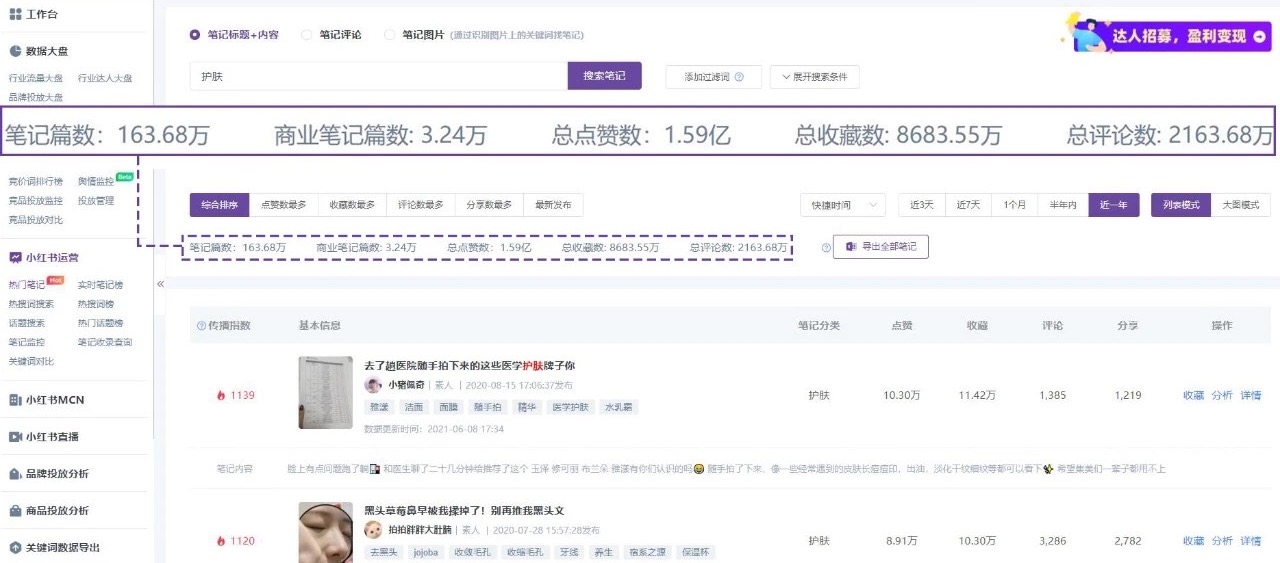The height and width of the screenshot is (563, 1280).
Task: Click 分析 for the 1139 index note
Action: (1222, 395)
